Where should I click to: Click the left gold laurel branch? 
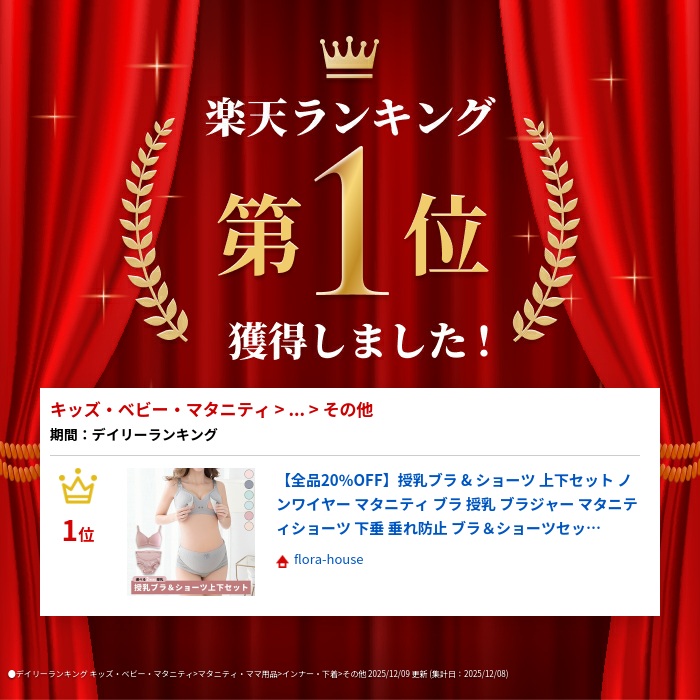pyautogui.click(x=154, y=229)
